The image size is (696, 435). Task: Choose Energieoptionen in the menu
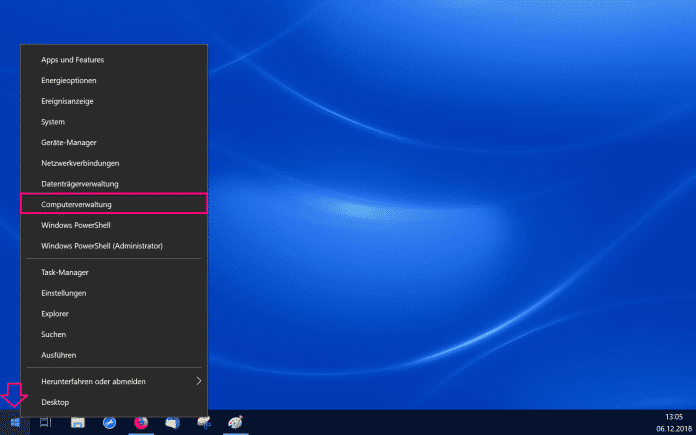pos(69,80)
